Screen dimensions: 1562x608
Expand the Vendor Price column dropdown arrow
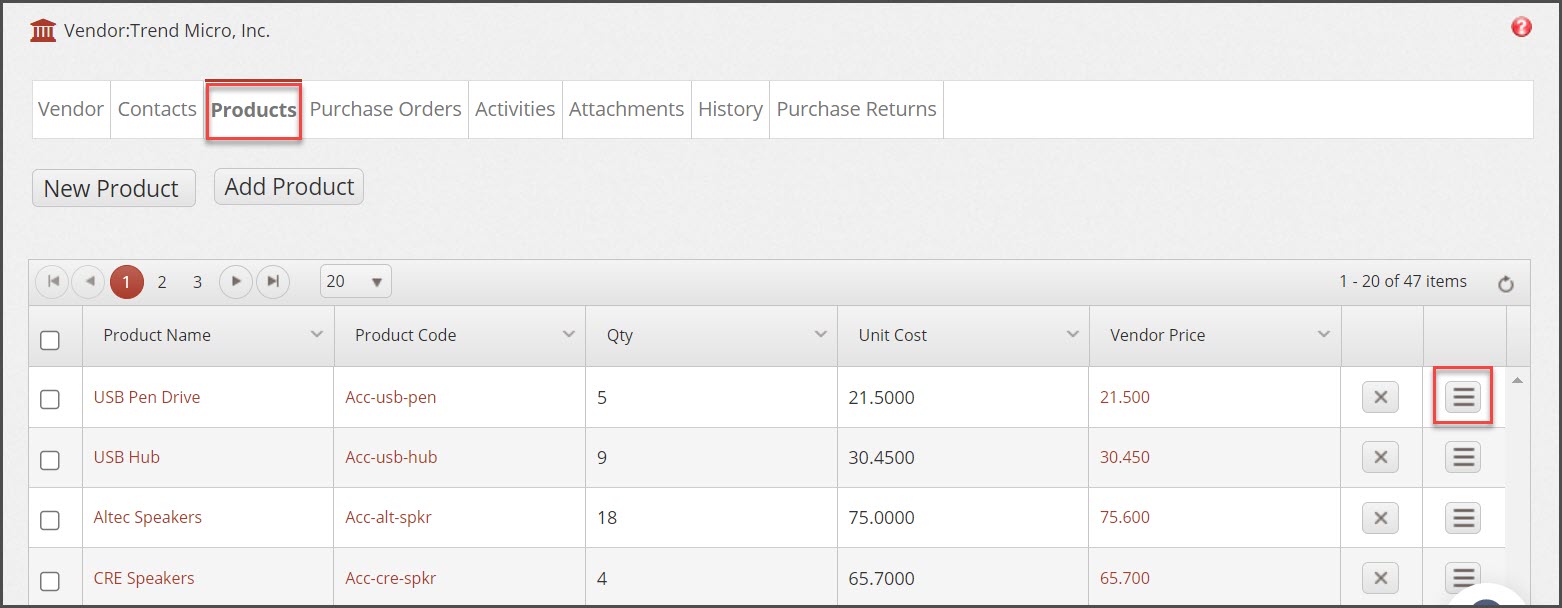click(1324, 334)
